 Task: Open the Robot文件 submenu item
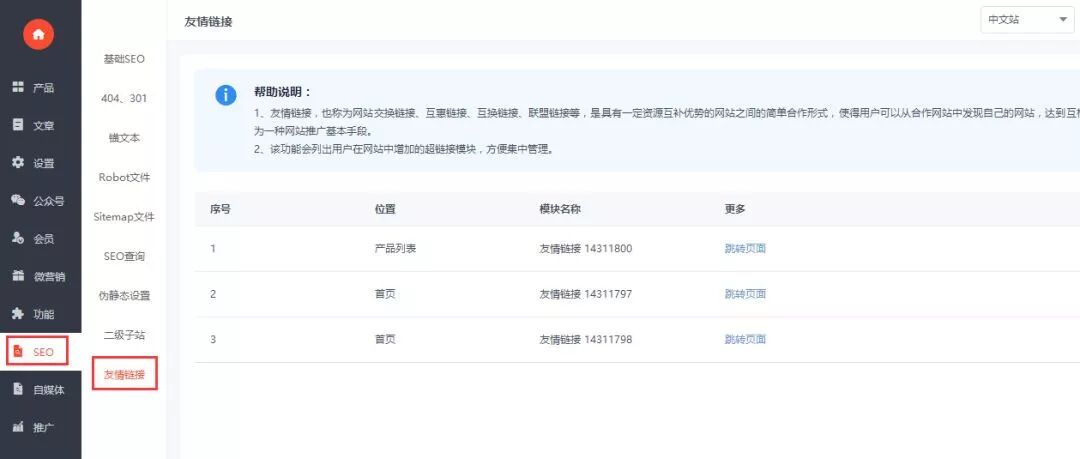124,177
